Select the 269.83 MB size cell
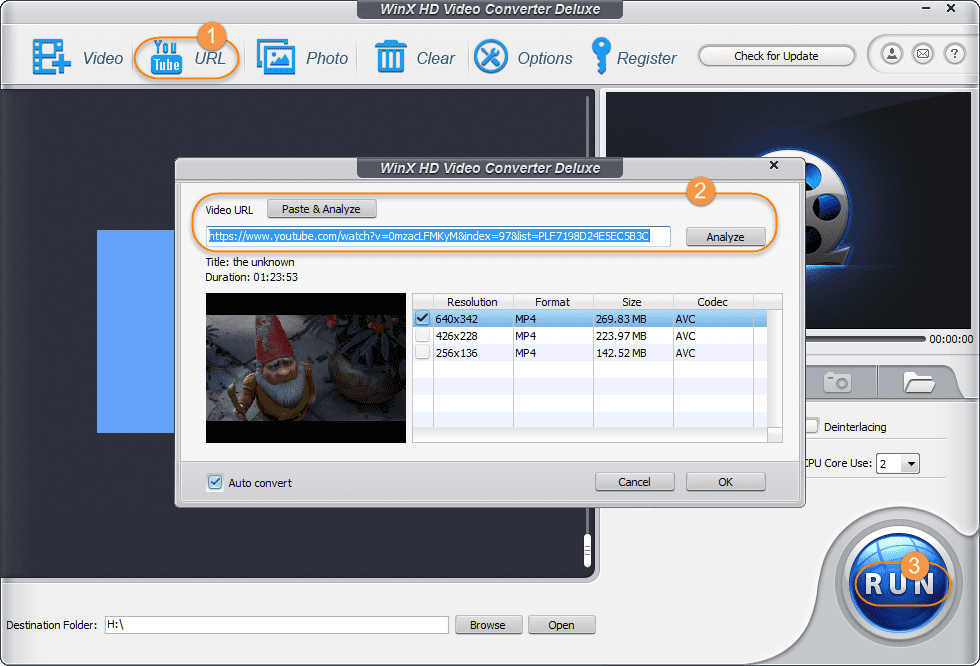The width and height of the screenshot is (980, 666). 632,319
